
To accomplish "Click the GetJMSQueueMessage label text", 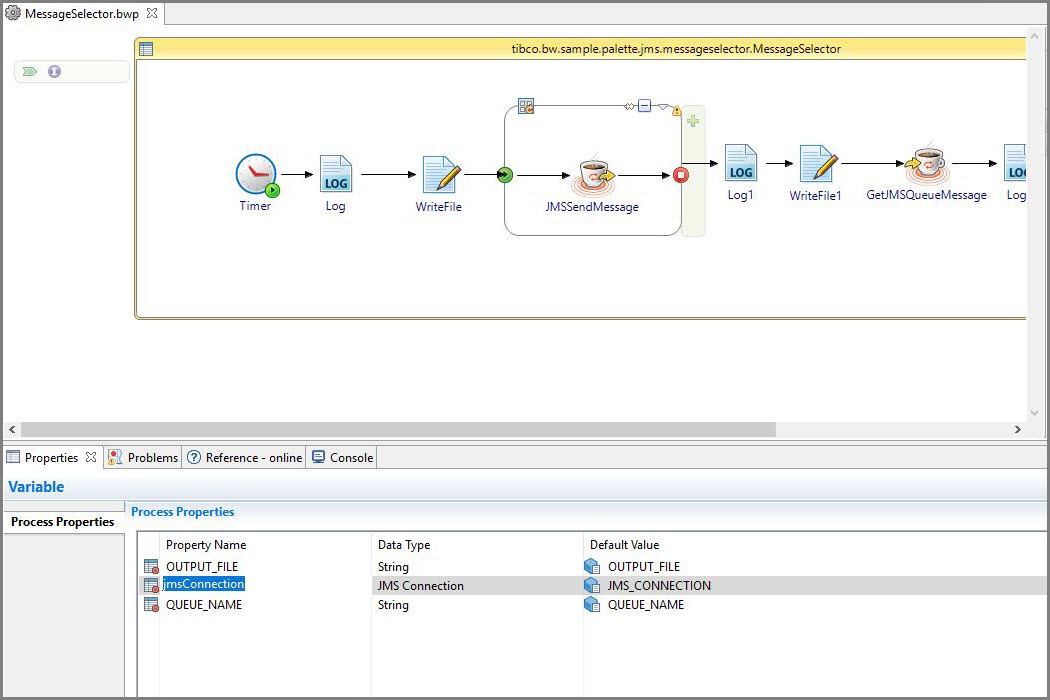I will pos(927,195).
